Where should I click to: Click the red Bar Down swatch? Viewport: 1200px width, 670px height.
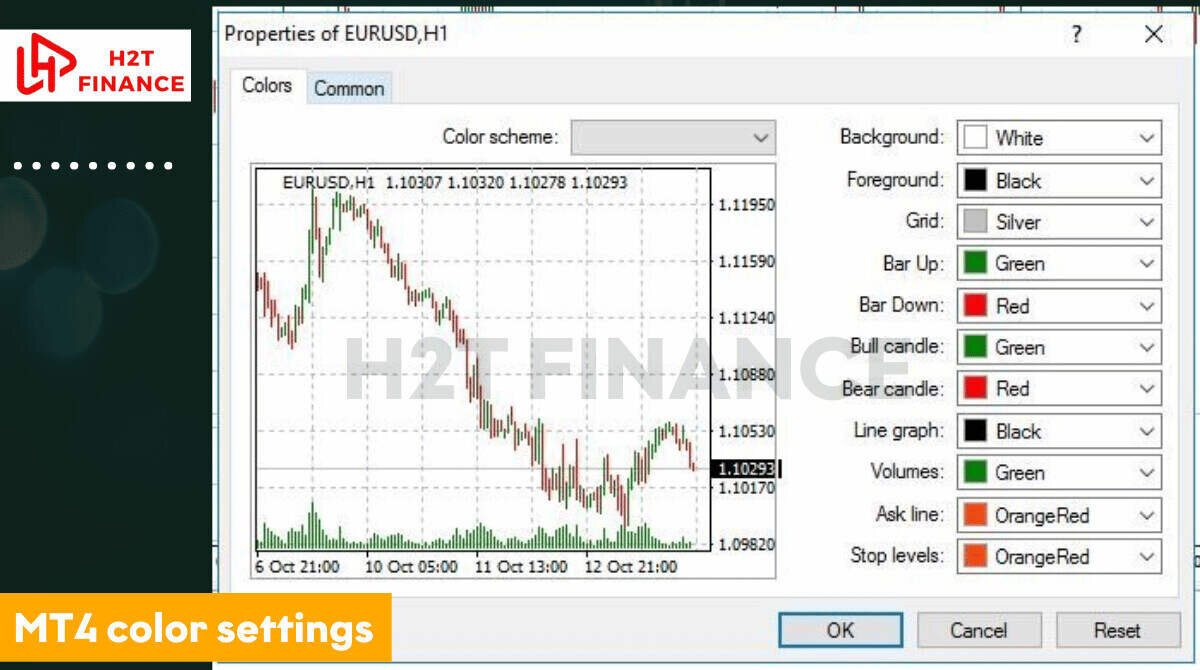pos(975,306)
